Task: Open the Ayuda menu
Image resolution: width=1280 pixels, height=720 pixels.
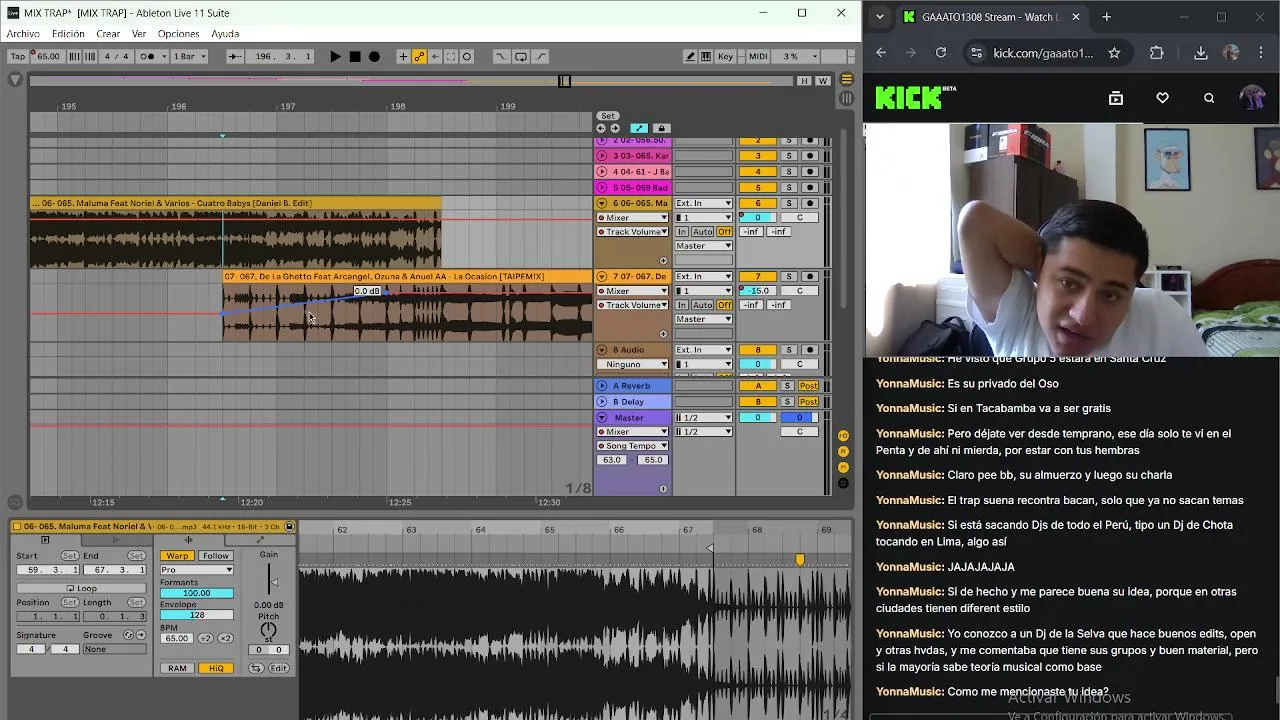Action: coord(225,34)
